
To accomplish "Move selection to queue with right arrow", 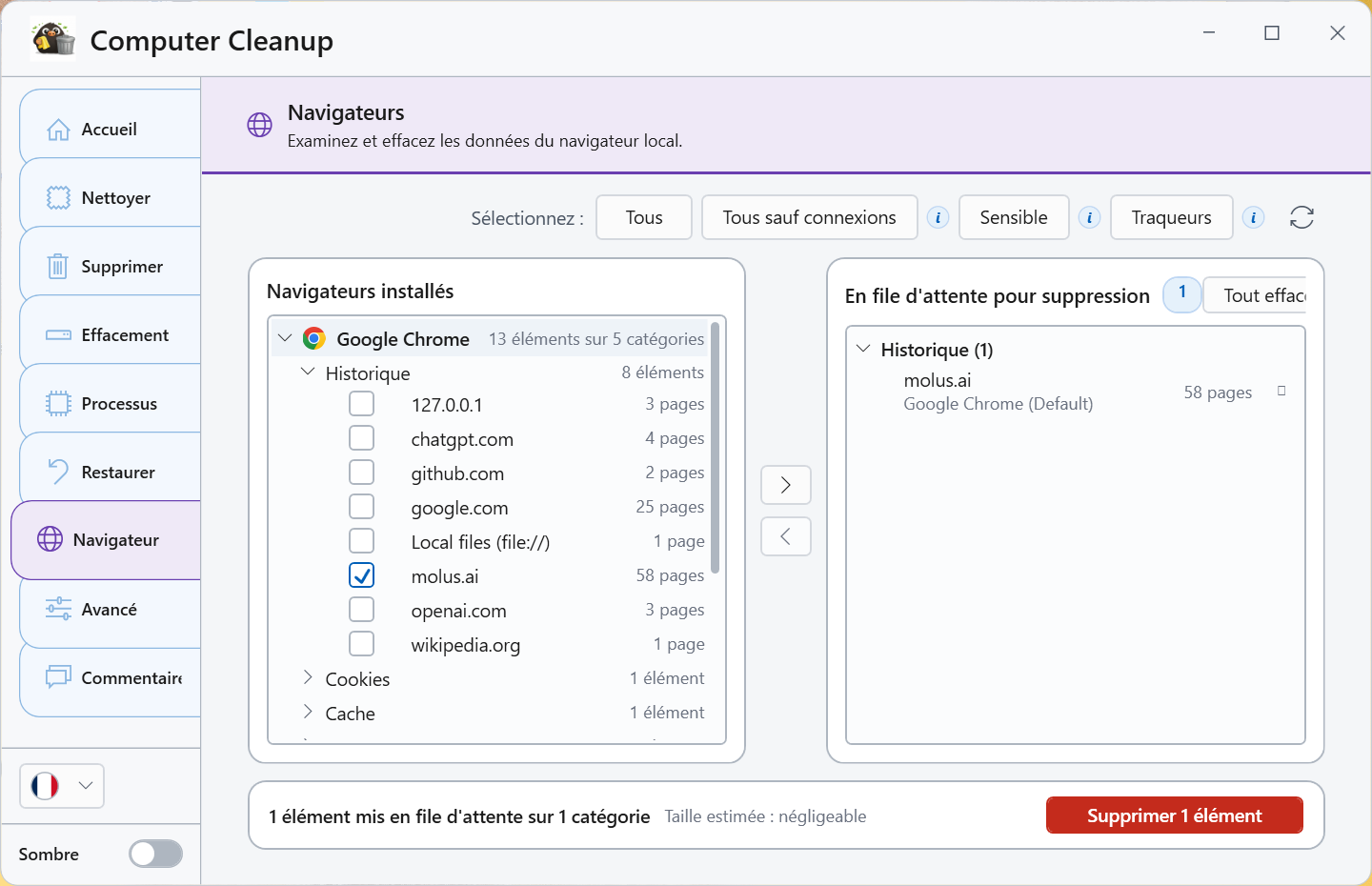I will 786,485.
